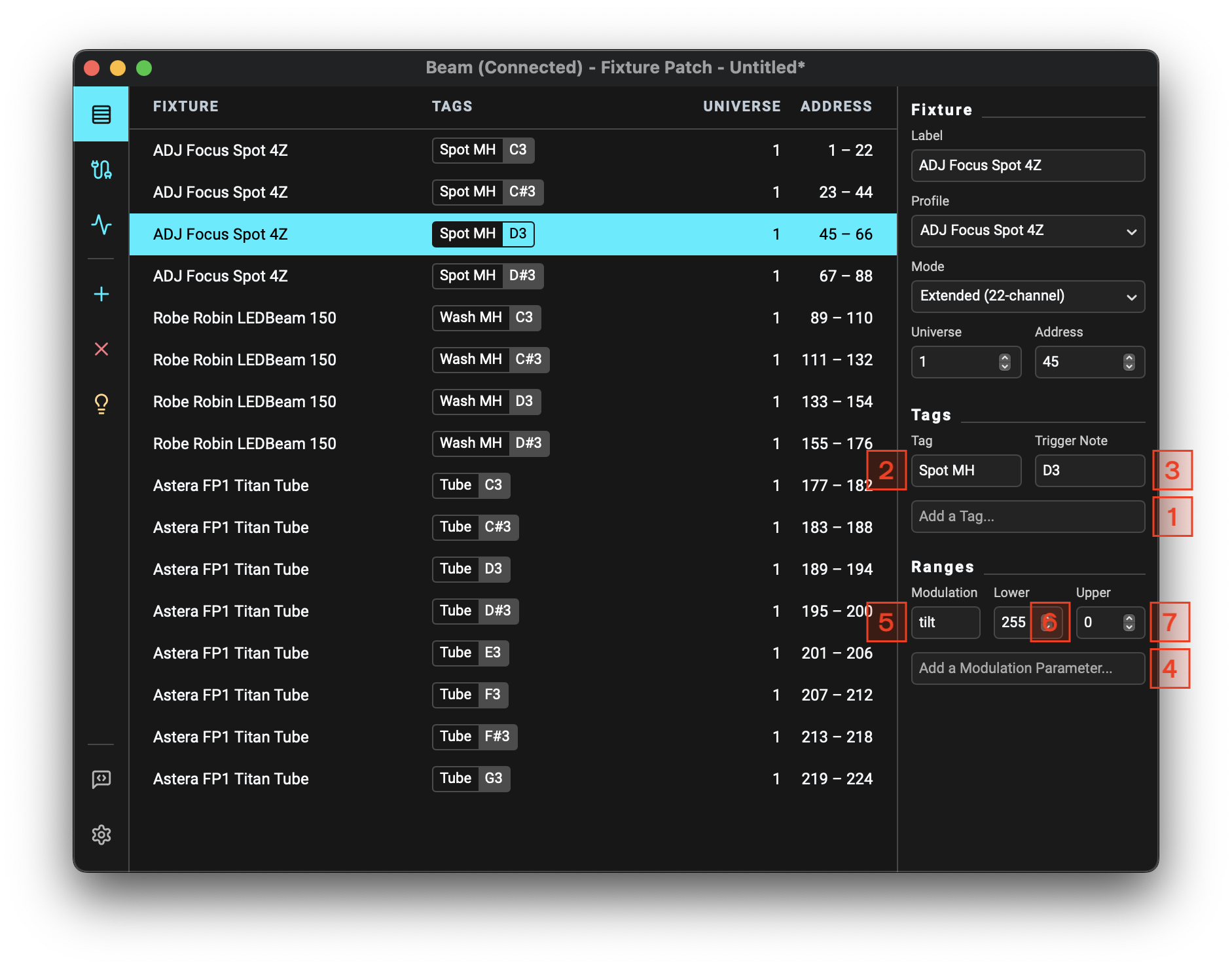Viewport: 1232px width, 969px height.
Task: Click the Wash MH C3 tag
Action: tap(486, 318)
